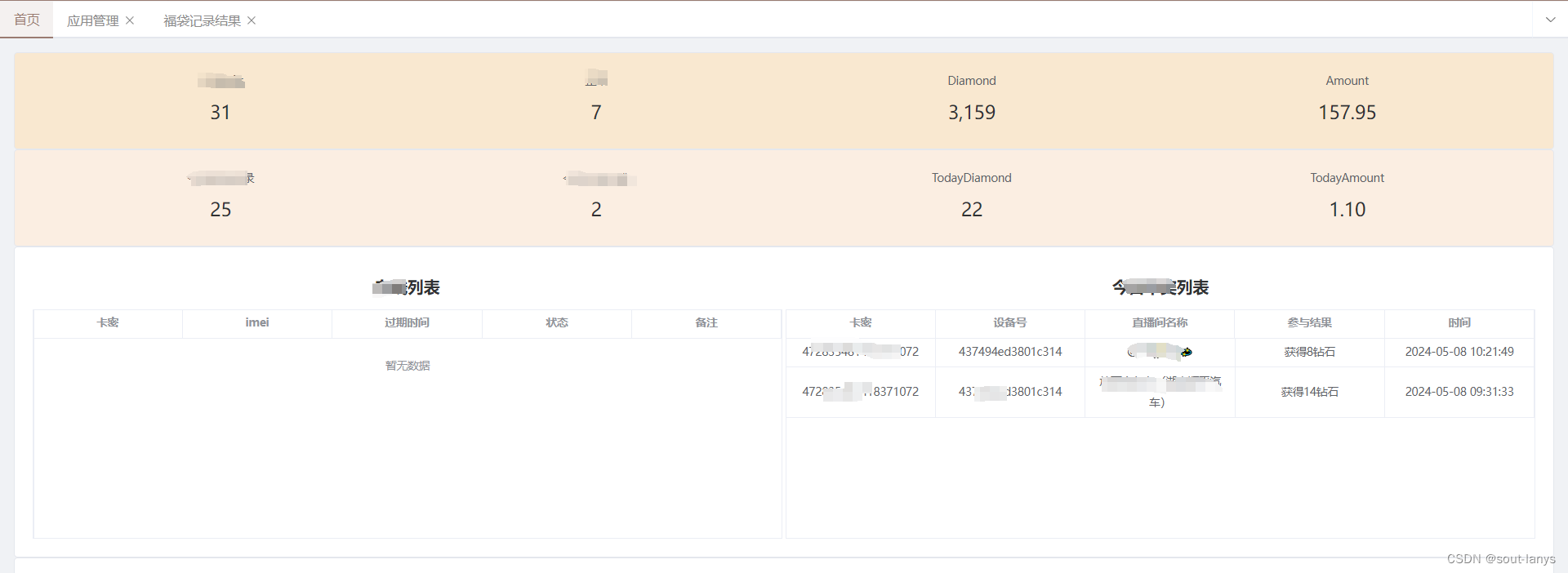Select device number 437494ed3801c314

tap(1010, 352)
